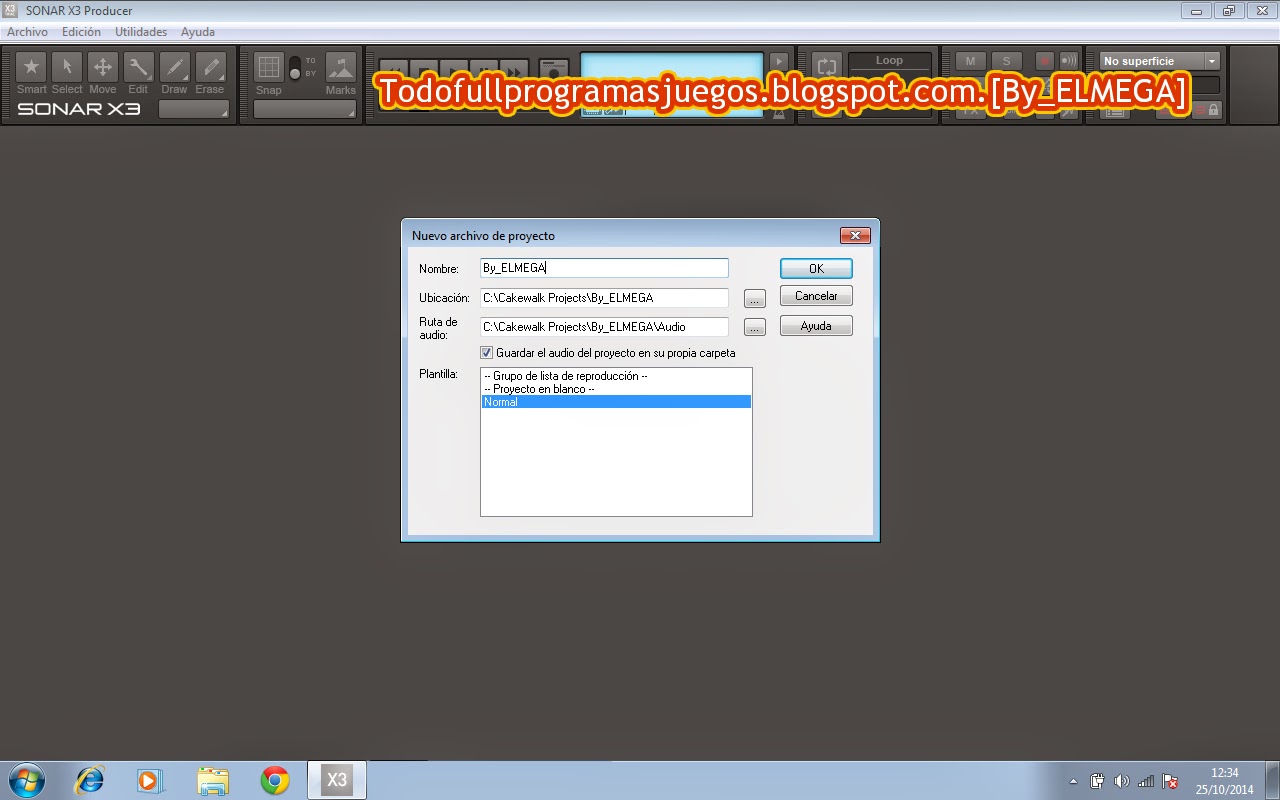Viewport: 1280px width, 800px height.
Task: Toggle the record arm button
Action: (1044, 61)
